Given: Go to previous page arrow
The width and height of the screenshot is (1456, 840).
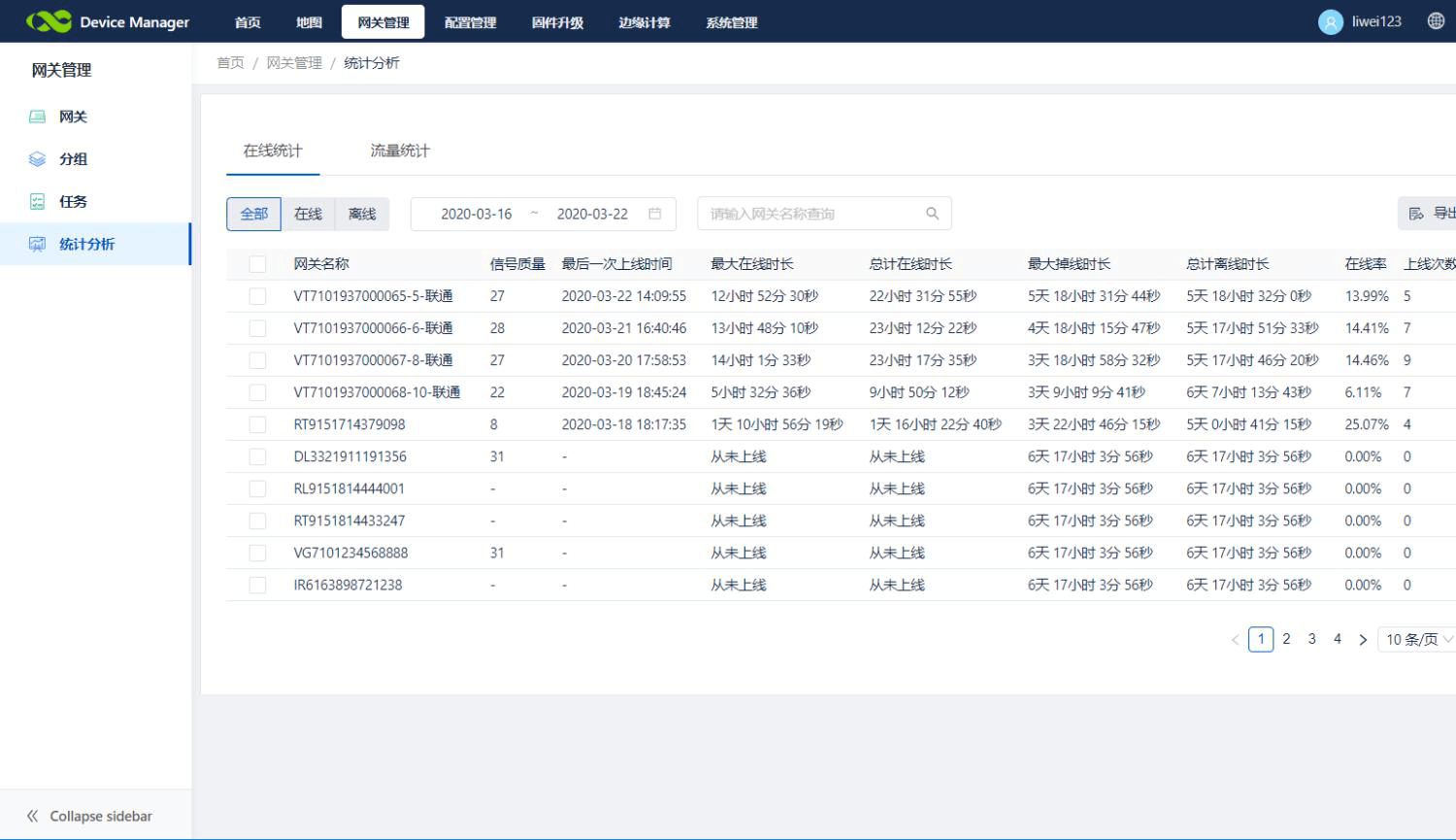Looking at the screenshot, I should tap(1235, 640).
